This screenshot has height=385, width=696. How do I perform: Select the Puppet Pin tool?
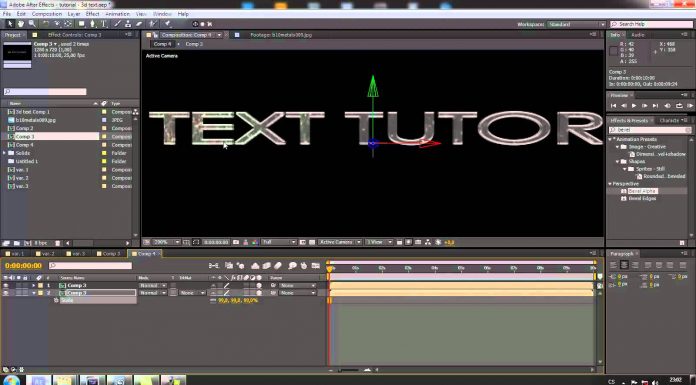168,24
